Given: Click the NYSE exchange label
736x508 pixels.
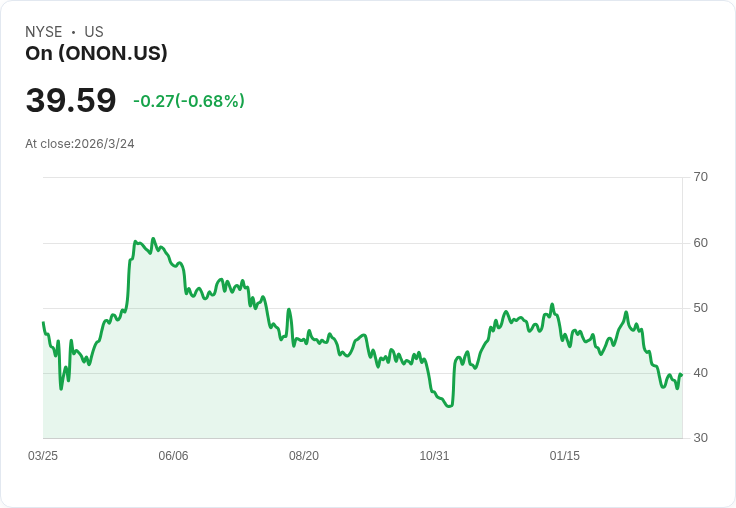Looking at the screenshot, I should click(44, 32).
